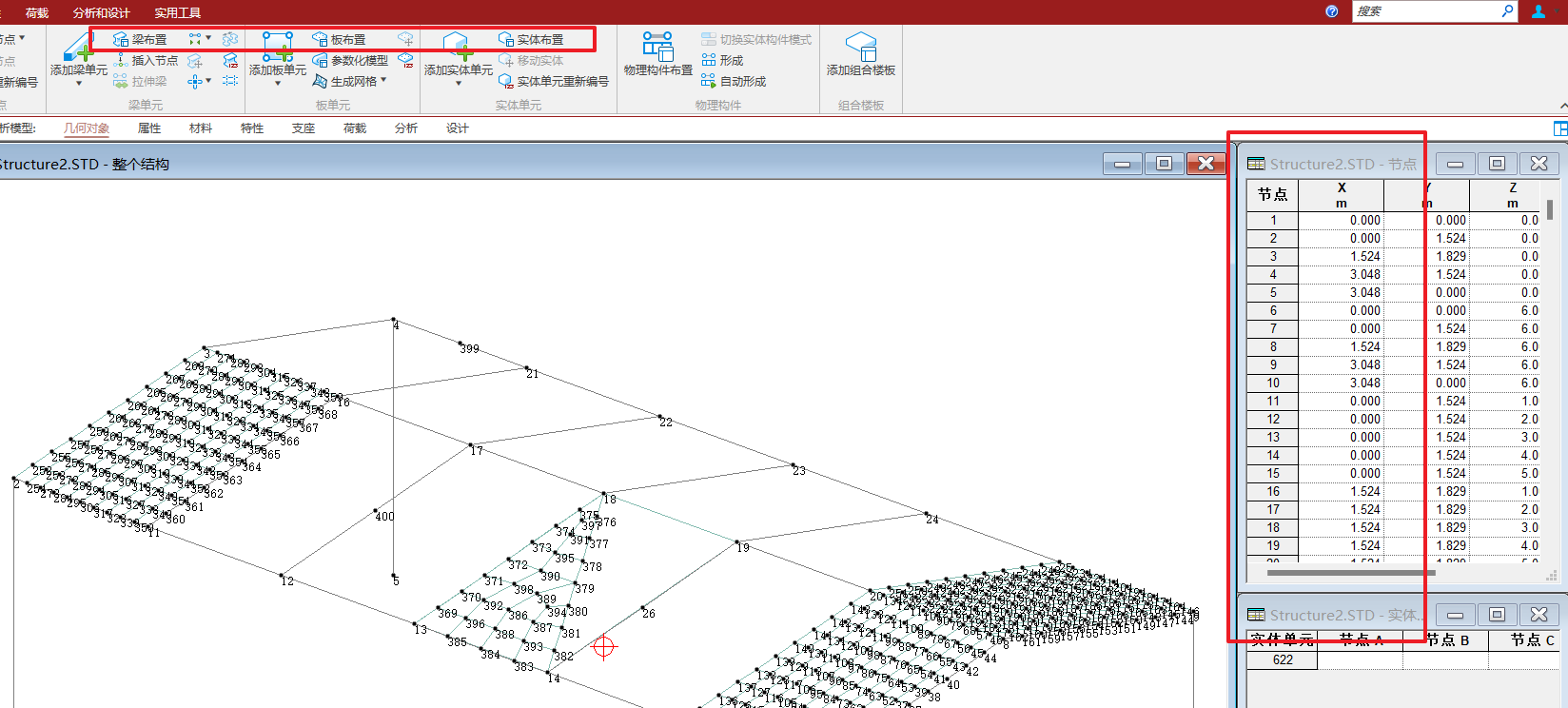Click the blue help question mark icon
1568x708 pixels.
point(1332,11)
